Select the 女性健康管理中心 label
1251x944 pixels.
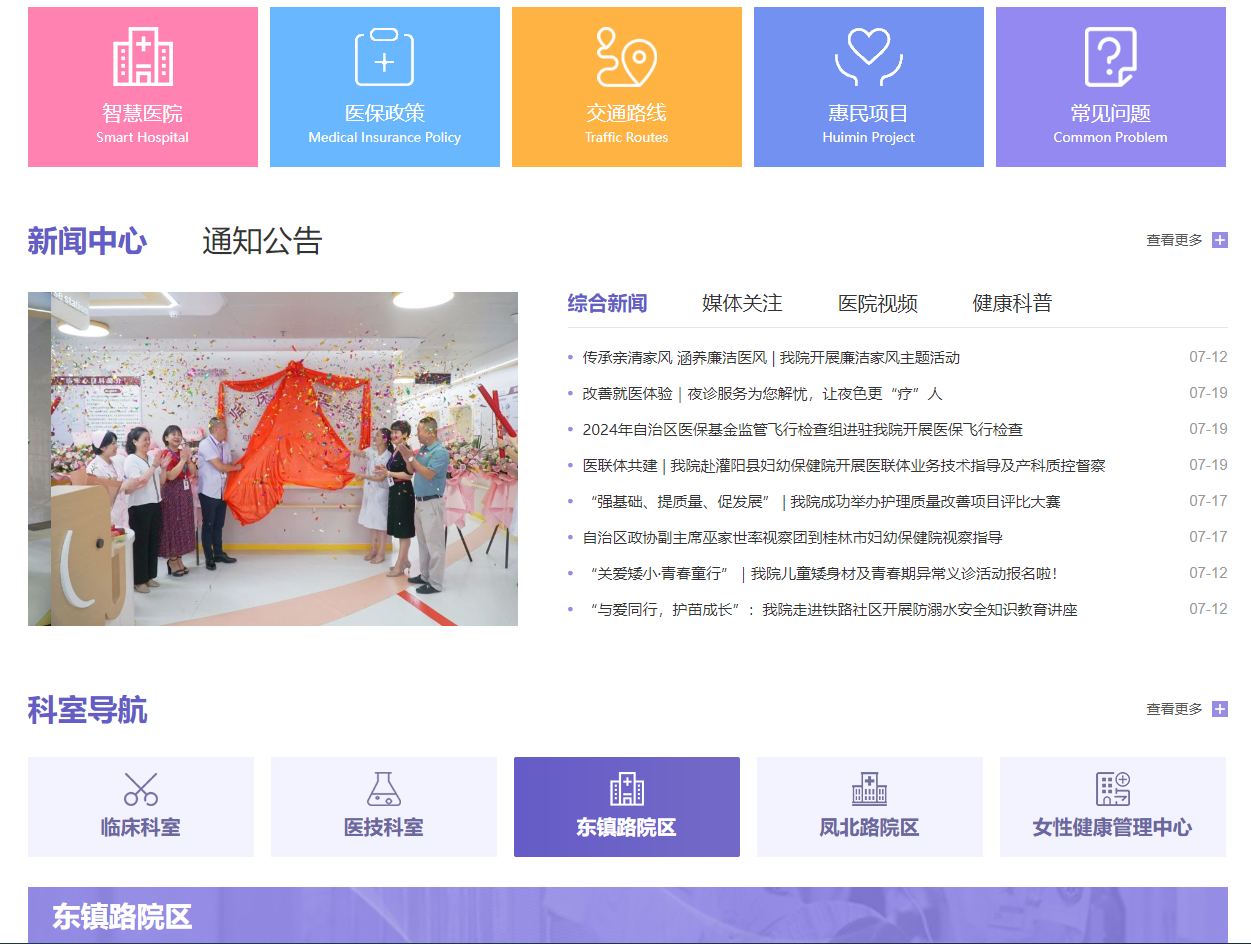[x=1113, y=828]
